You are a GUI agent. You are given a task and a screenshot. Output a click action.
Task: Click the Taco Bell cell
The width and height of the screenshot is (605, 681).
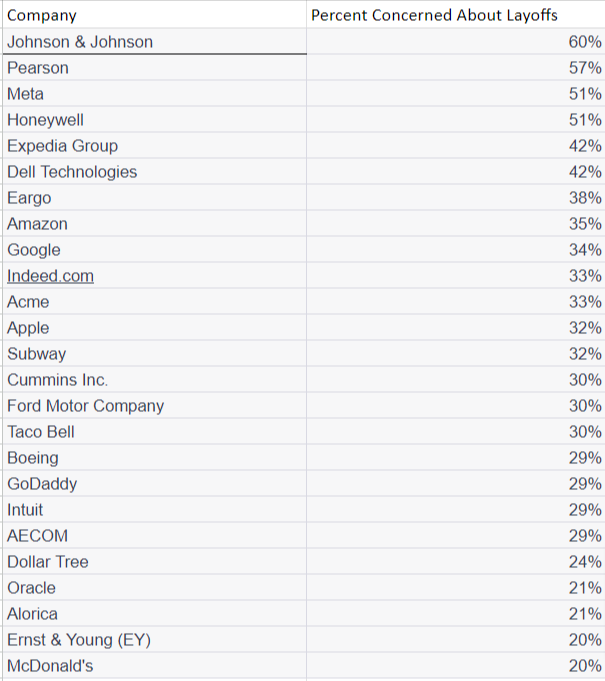[41, 432]
